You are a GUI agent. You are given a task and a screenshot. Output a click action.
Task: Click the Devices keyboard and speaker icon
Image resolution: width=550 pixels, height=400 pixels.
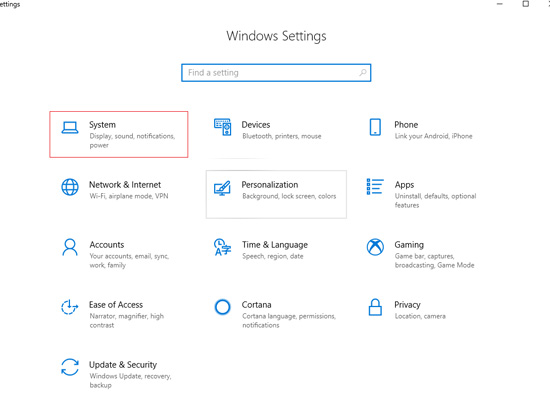(x=223, y=127)
